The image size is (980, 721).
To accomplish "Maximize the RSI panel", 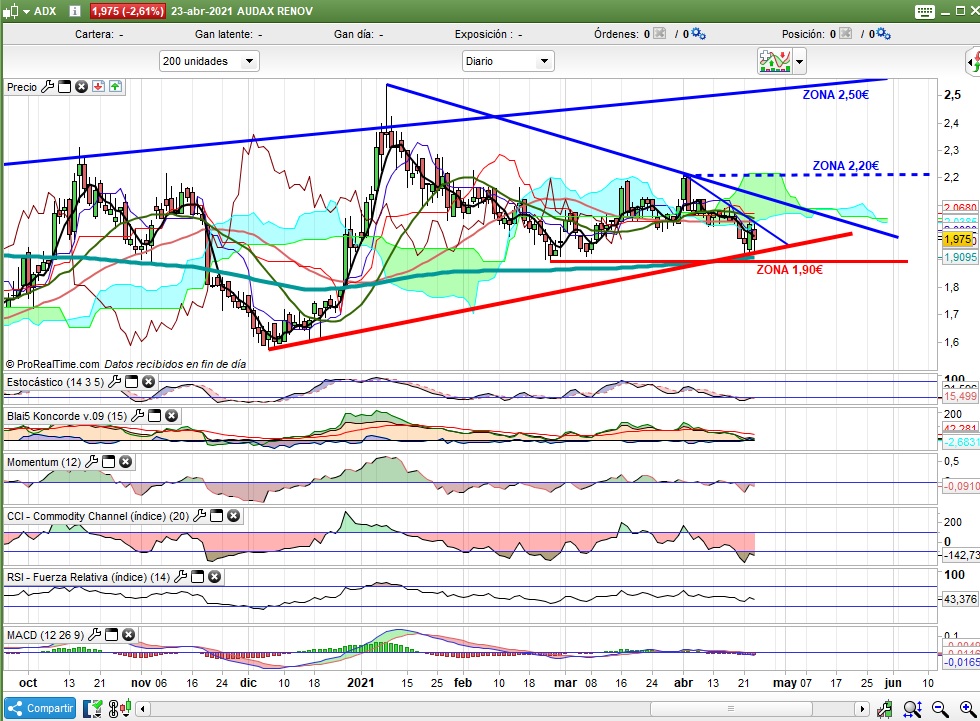I will pos(197,577).
